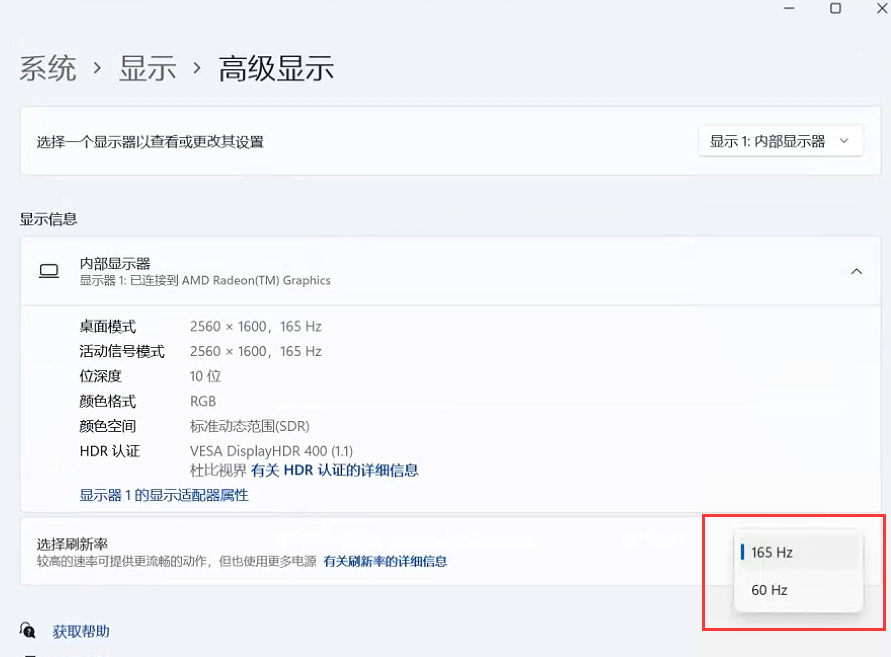Click 活动信号模式 value 2560 × 1600, 165 Hz
The image size is (891, 657).
[256, 352]
